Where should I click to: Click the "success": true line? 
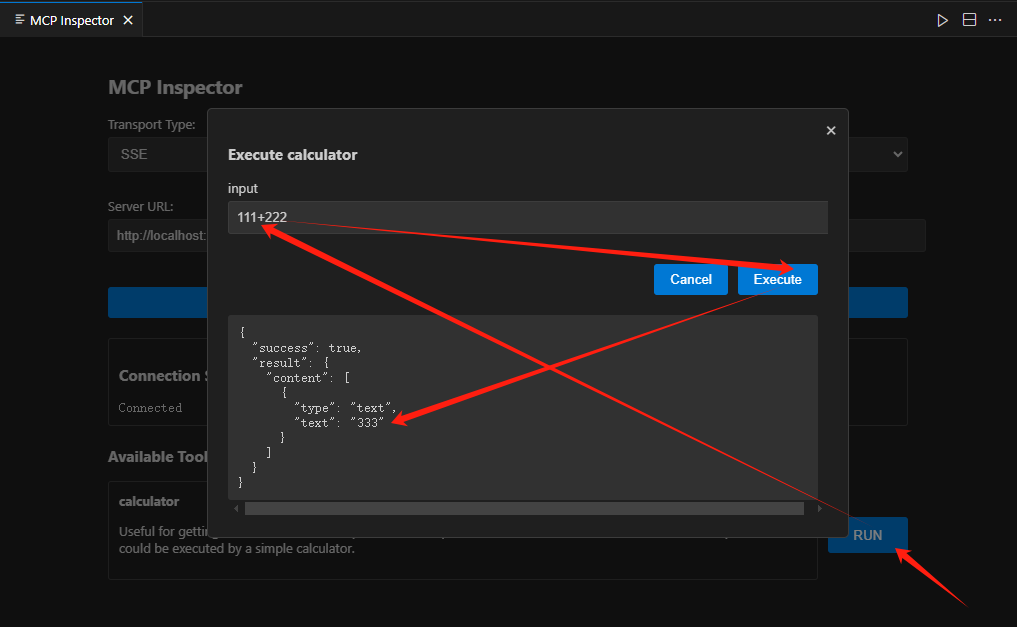307,348
